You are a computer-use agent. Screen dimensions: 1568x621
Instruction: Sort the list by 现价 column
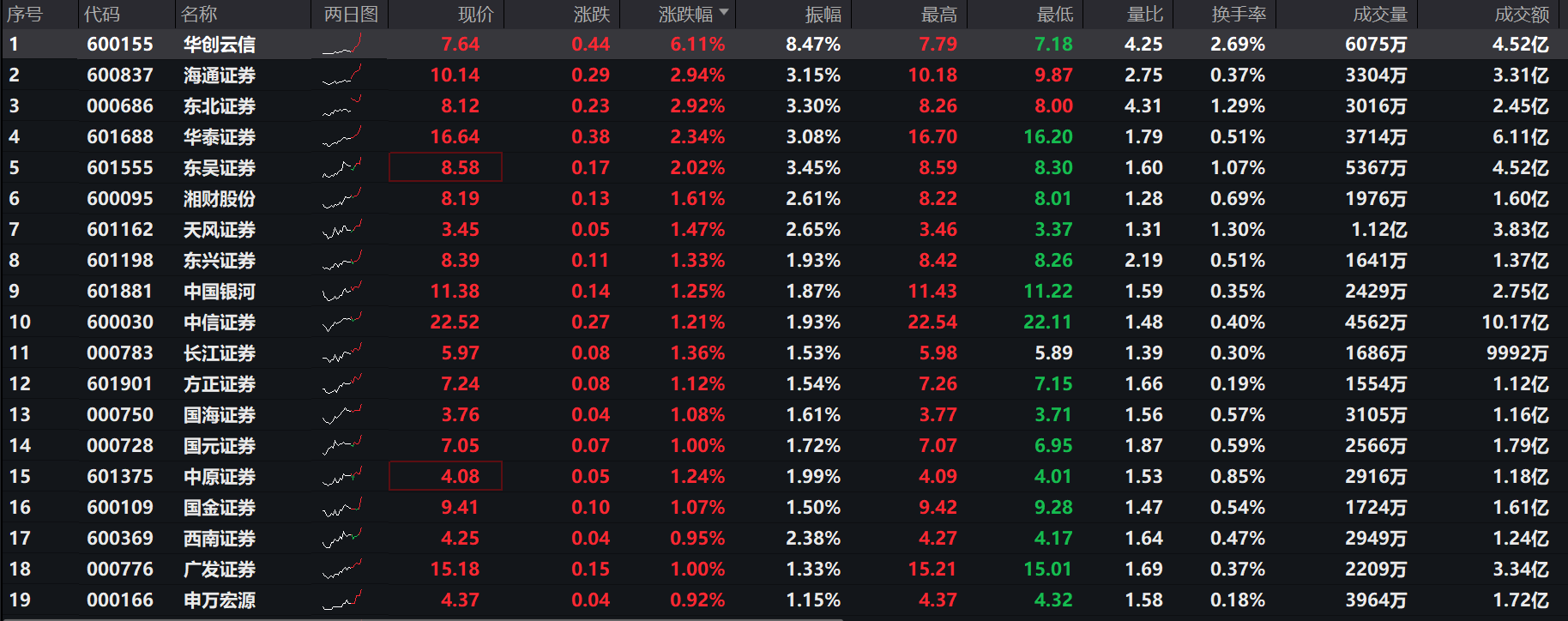tap(475, 15)
